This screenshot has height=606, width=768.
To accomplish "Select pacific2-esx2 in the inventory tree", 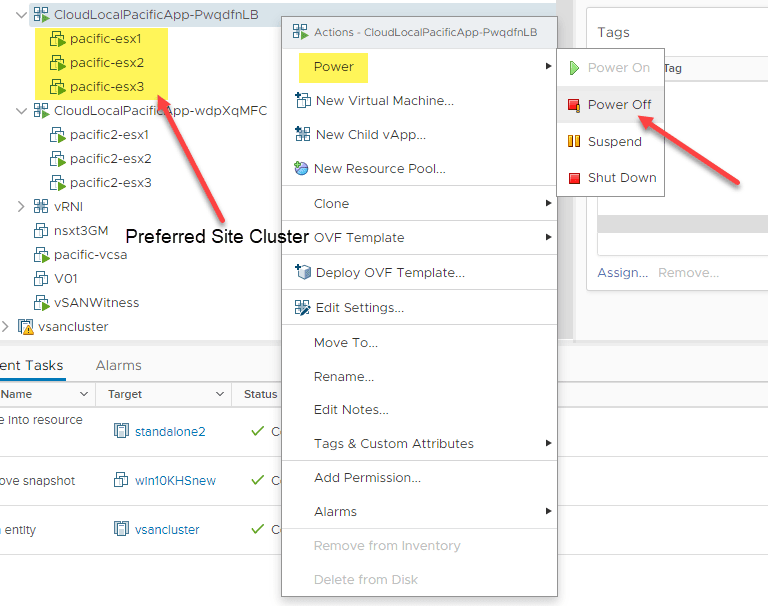I will click(x=110, y=158).
